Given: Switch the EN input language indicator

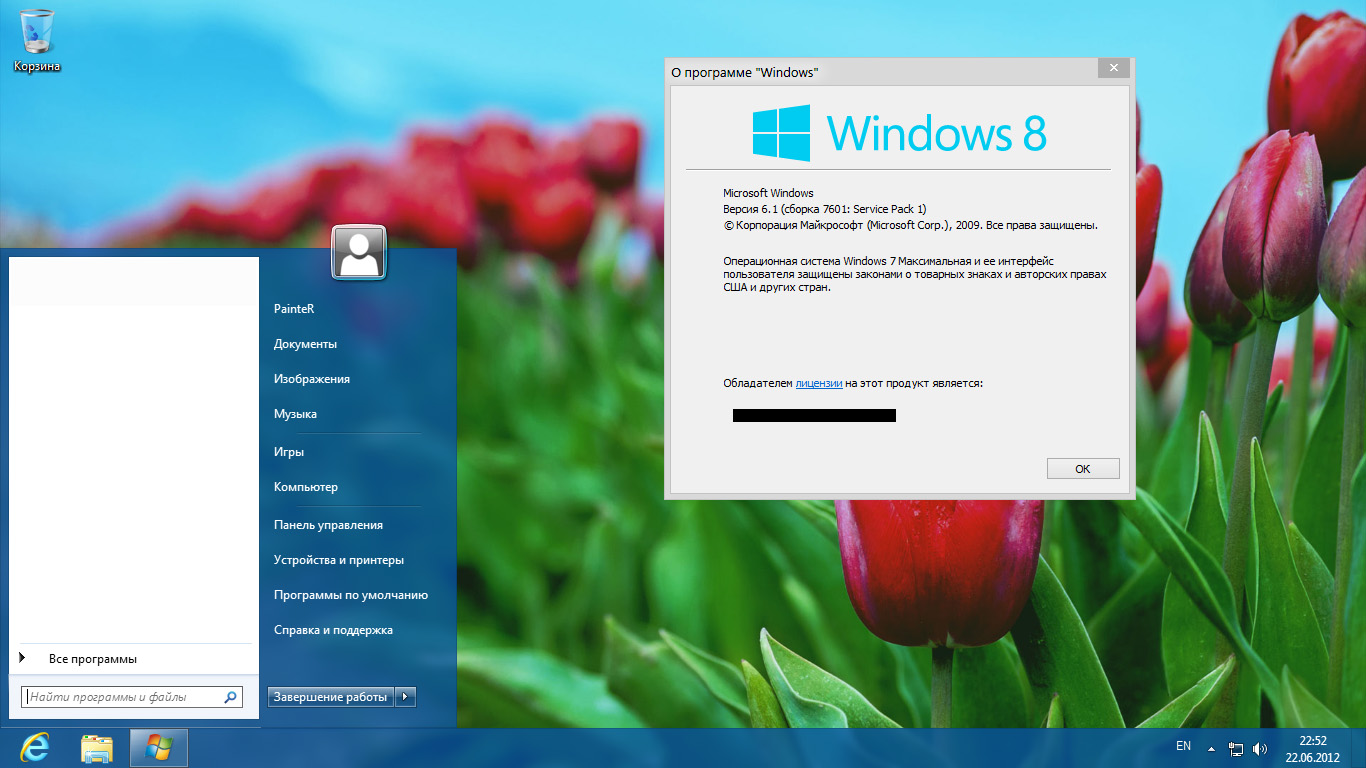Looking at the screenshot, I should pyautogui.click(x=1183, y=746).
